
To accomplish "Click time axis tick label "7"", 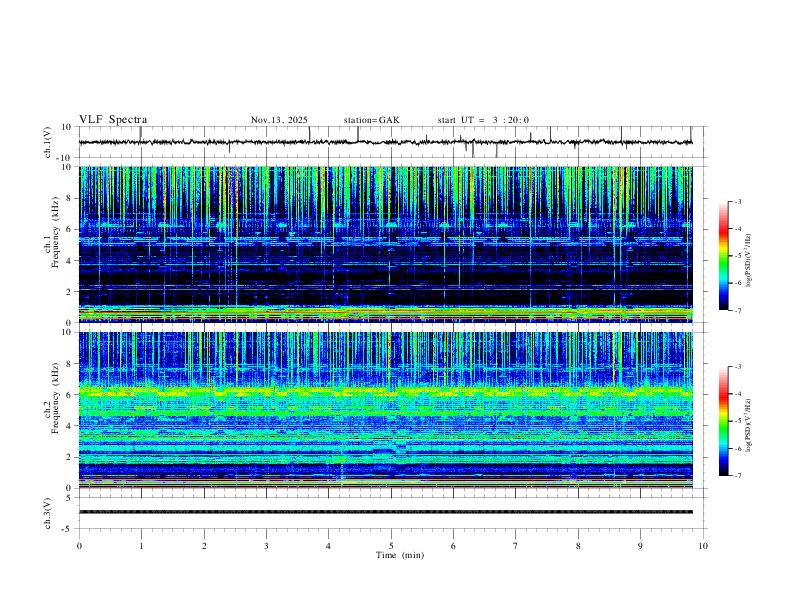I will tap(516, 546).
